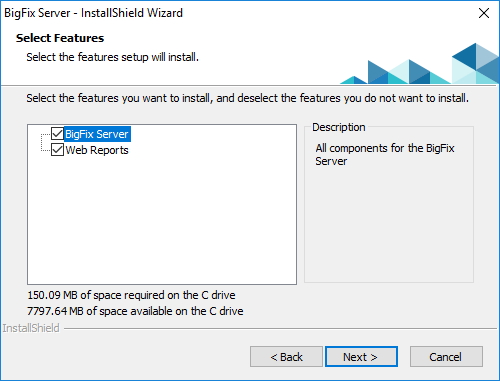
Task: Select the Web Reports feature label
Action: (97, 150)
